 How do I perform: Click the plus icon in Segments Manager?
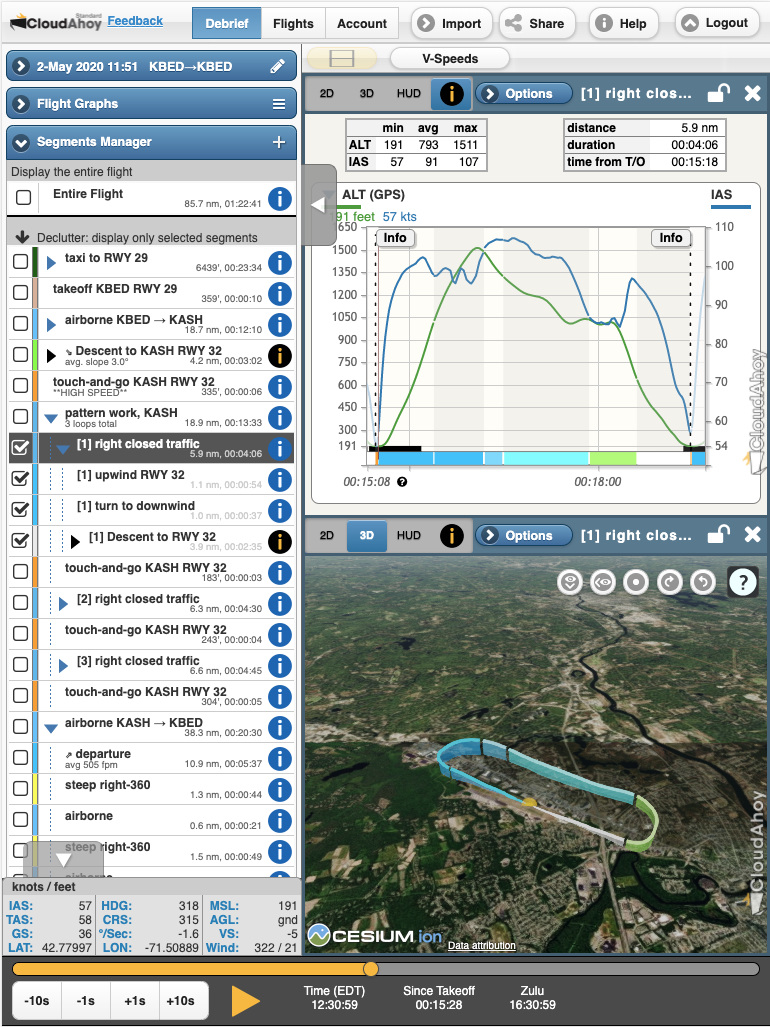point(279,142)
